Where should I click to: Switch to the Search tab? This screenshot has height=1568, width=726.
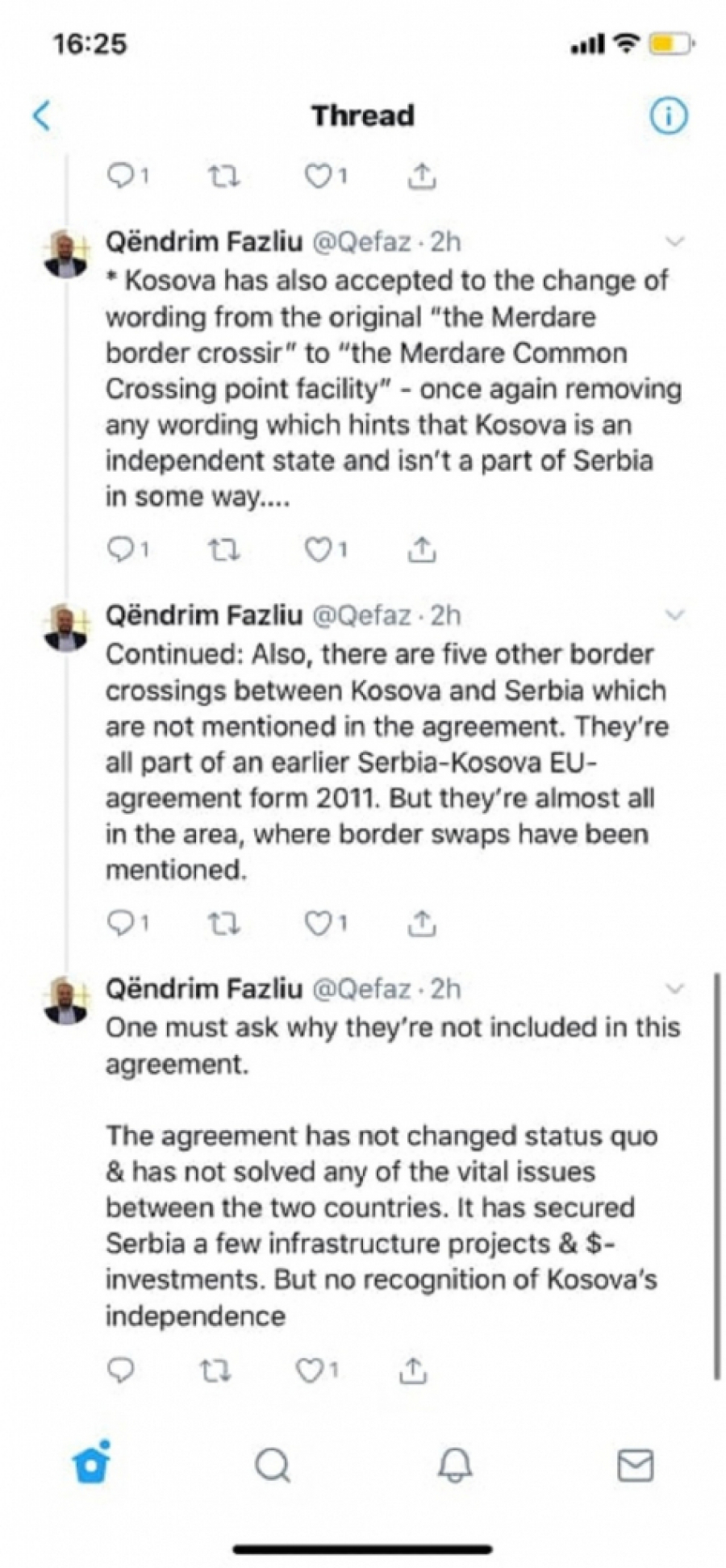pos(273,1464)
